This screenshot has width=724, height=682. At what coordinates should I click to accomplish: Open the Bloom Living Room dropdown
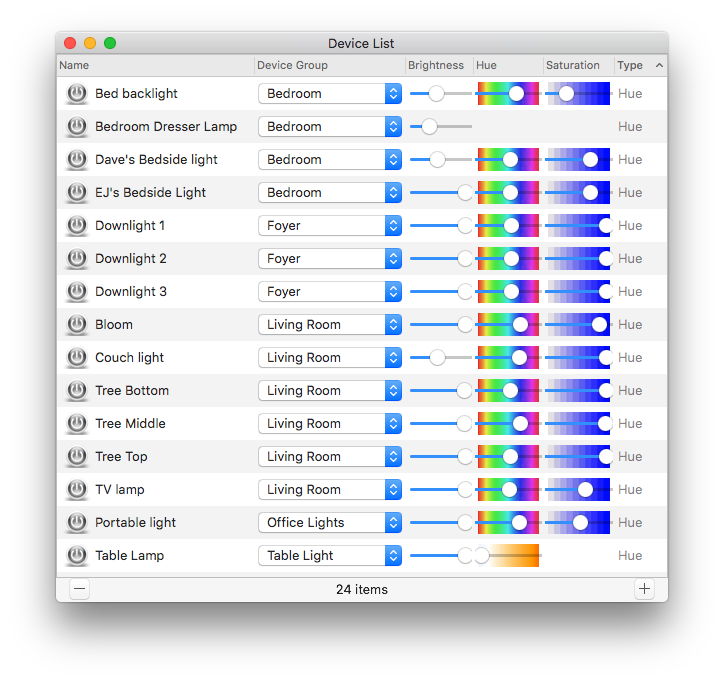pyautogui.click(x=330, y=325)
